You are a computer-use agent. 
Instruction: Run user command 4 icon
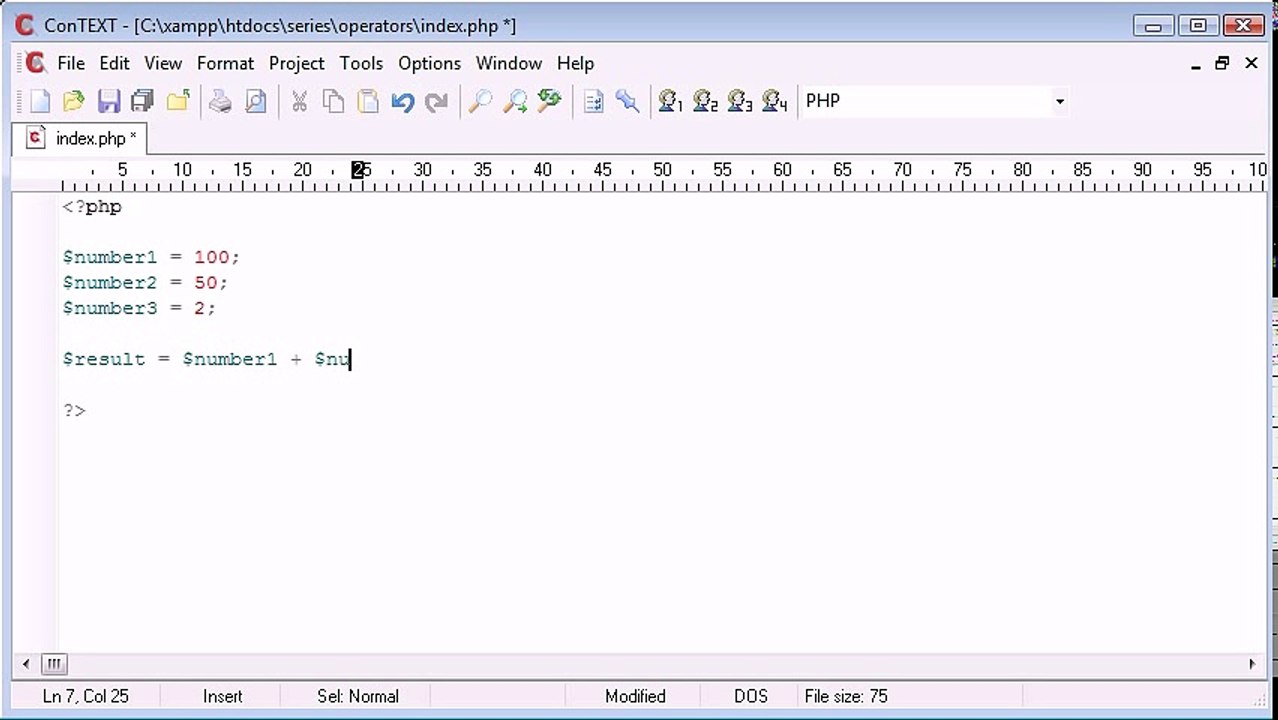tap(775, 101)
